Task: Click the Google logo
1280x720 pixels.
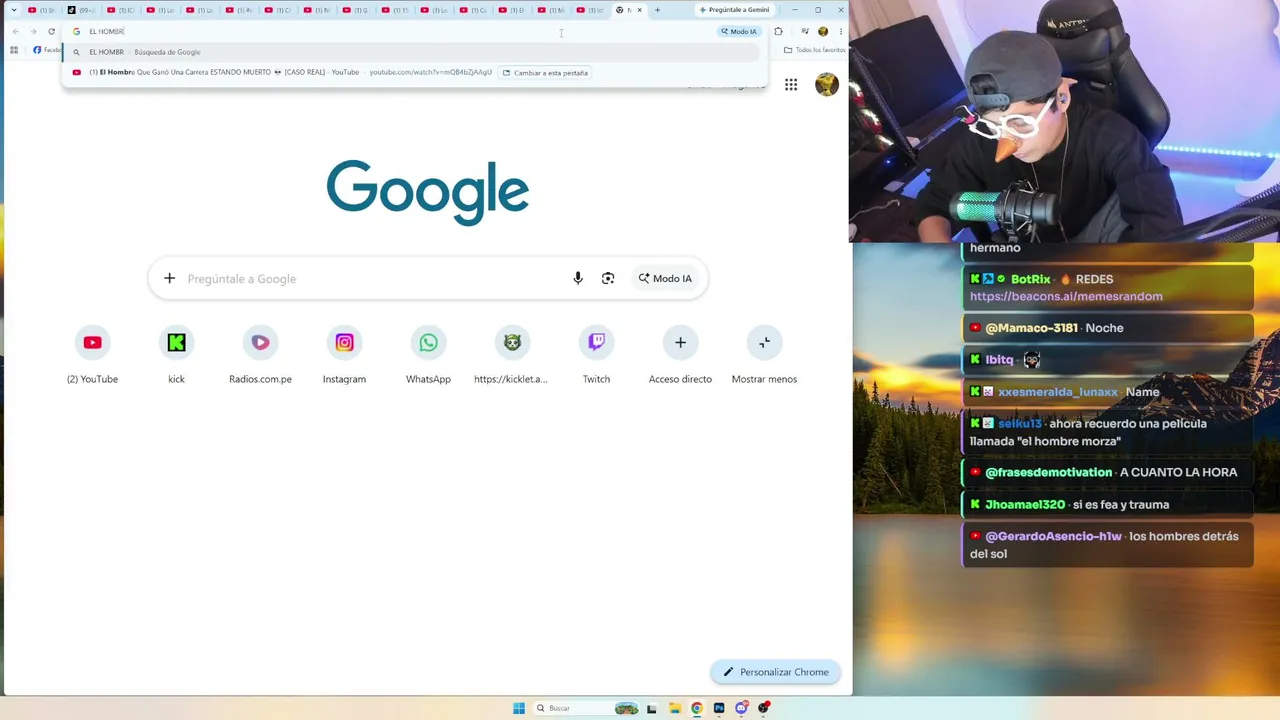Action: tap(428, 192)
